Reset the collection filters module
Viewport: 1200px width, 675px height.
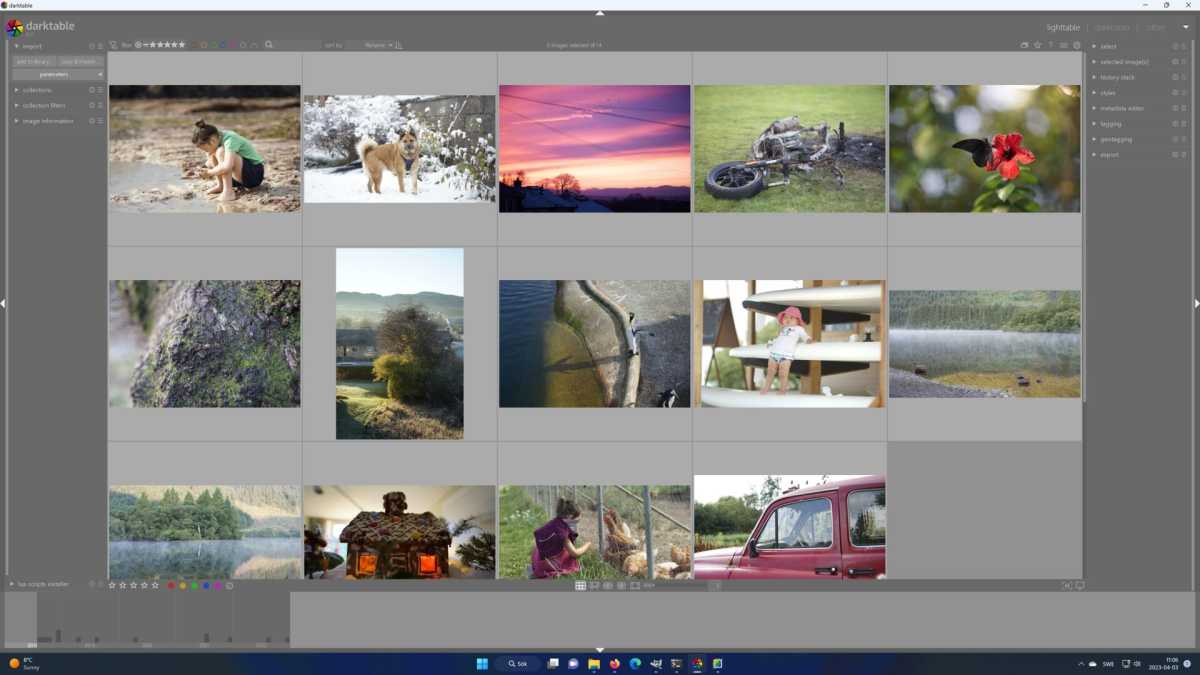coord(92,105)
